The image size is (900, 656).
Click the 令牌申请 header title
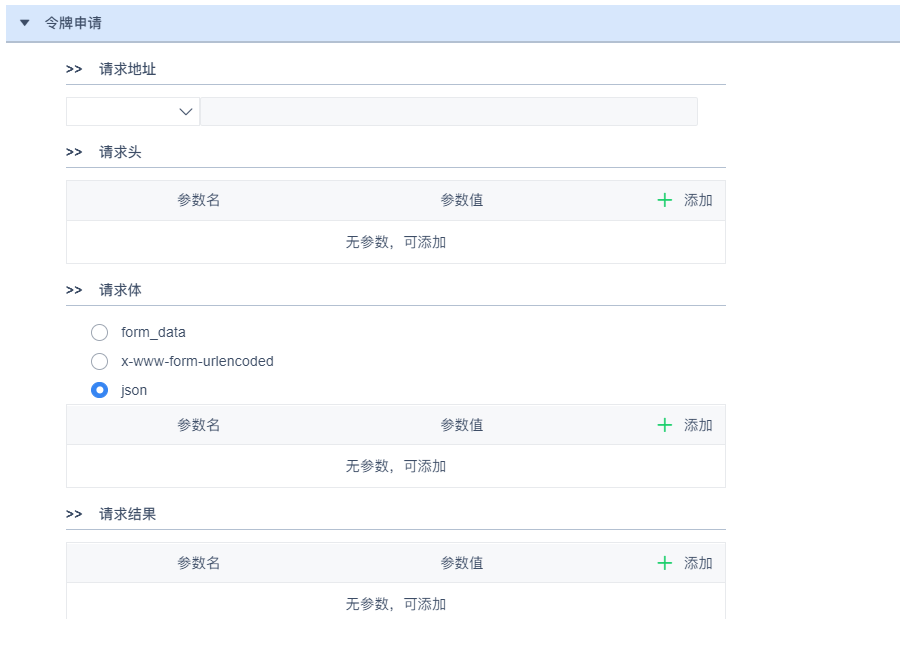pyautogui.click(x=73, y=22)
